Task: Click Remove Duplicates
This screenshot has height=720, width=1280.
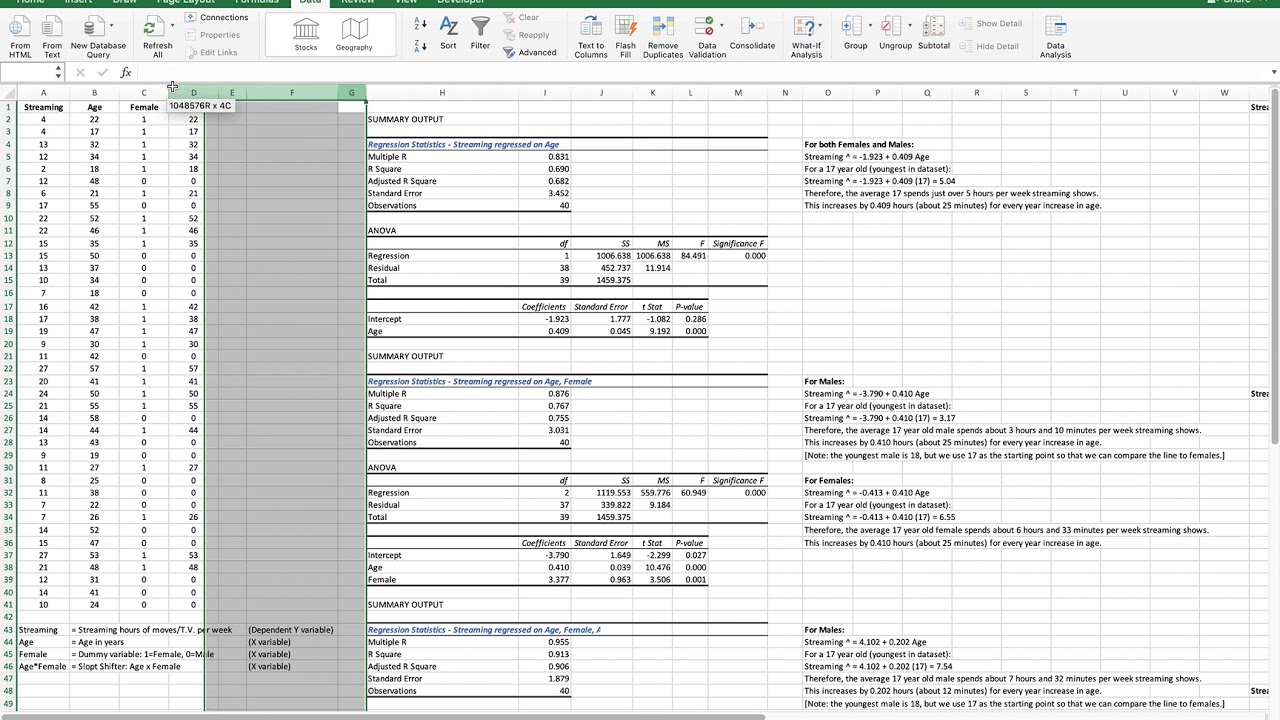Action: coord(663,37)
